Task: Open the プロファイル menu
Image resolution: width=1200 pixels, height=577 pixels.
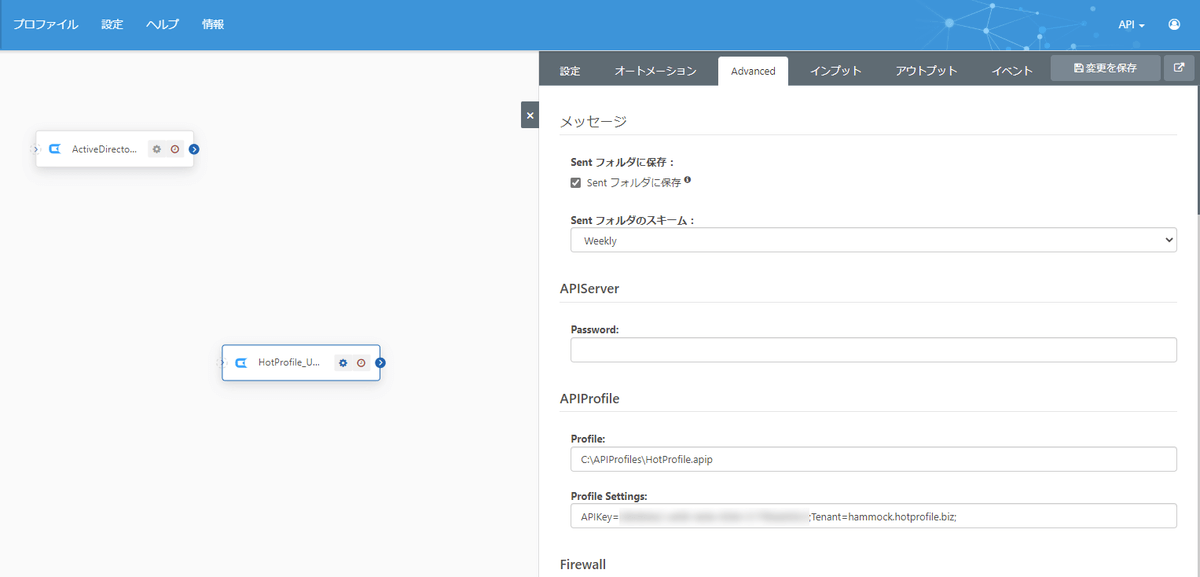Action: pyautogui.click(x=46, y=24)
